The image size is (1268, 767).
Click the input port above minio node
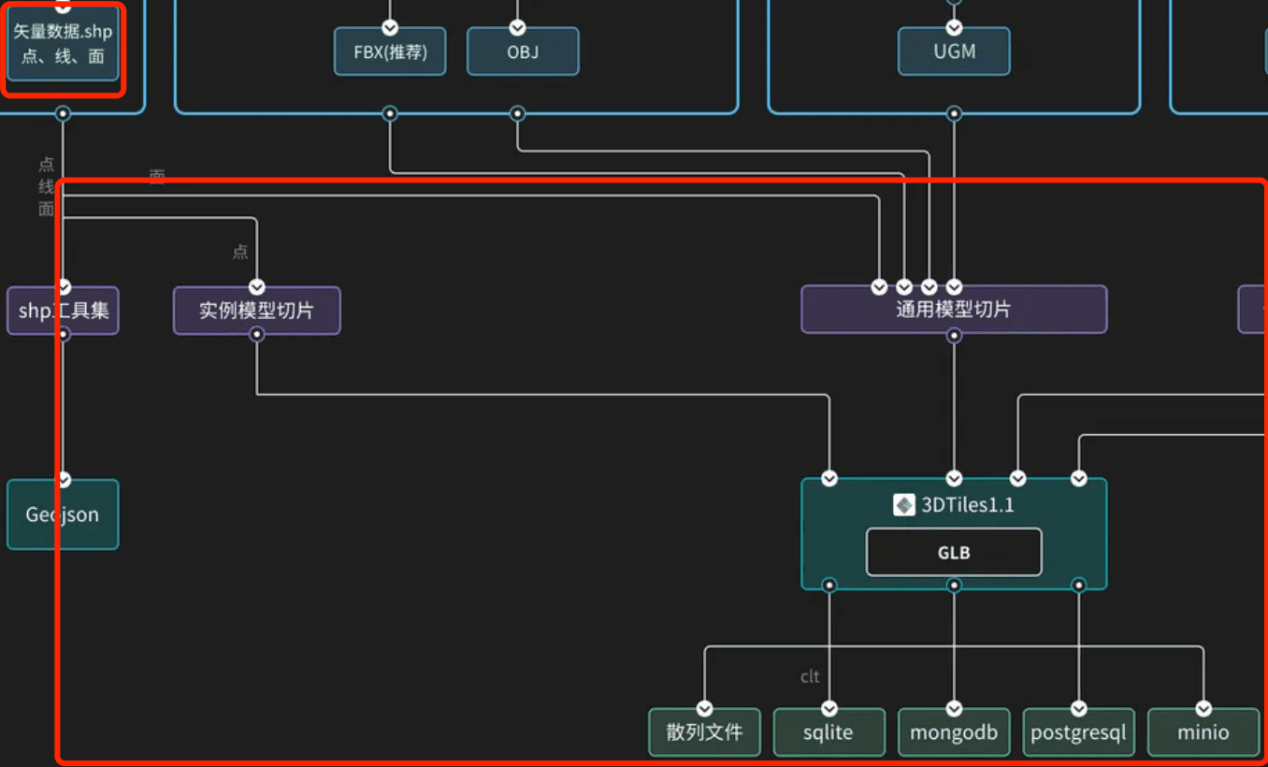[x=1203, y=709]
